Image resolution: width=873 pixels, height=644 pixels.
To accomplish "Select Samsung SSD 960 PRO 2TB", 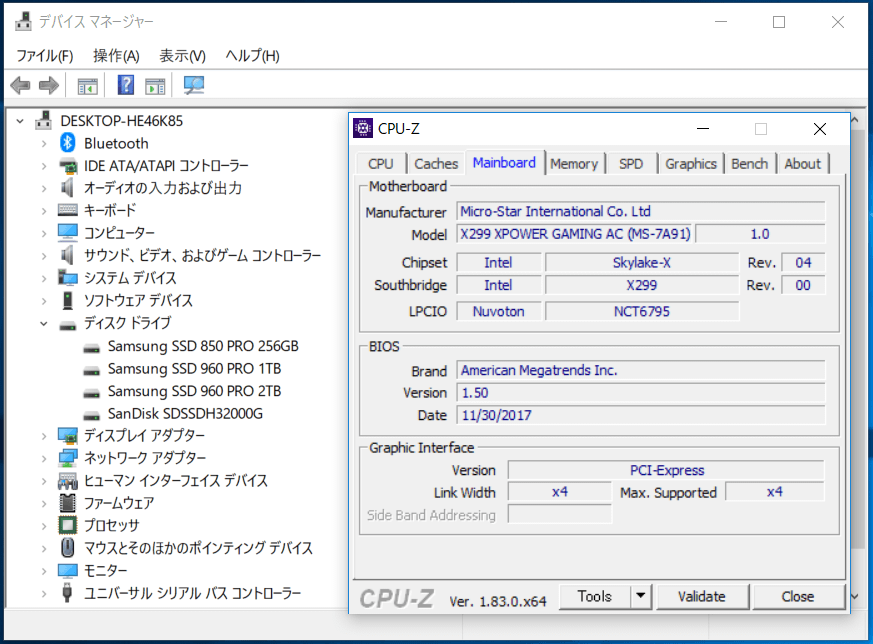I will pos(194,391).
